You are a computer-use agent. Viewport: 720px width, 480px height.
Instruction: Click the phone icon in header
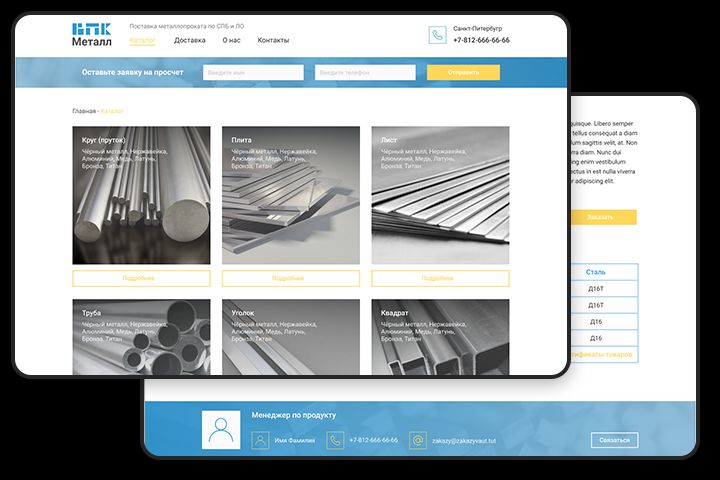[437, 35]
